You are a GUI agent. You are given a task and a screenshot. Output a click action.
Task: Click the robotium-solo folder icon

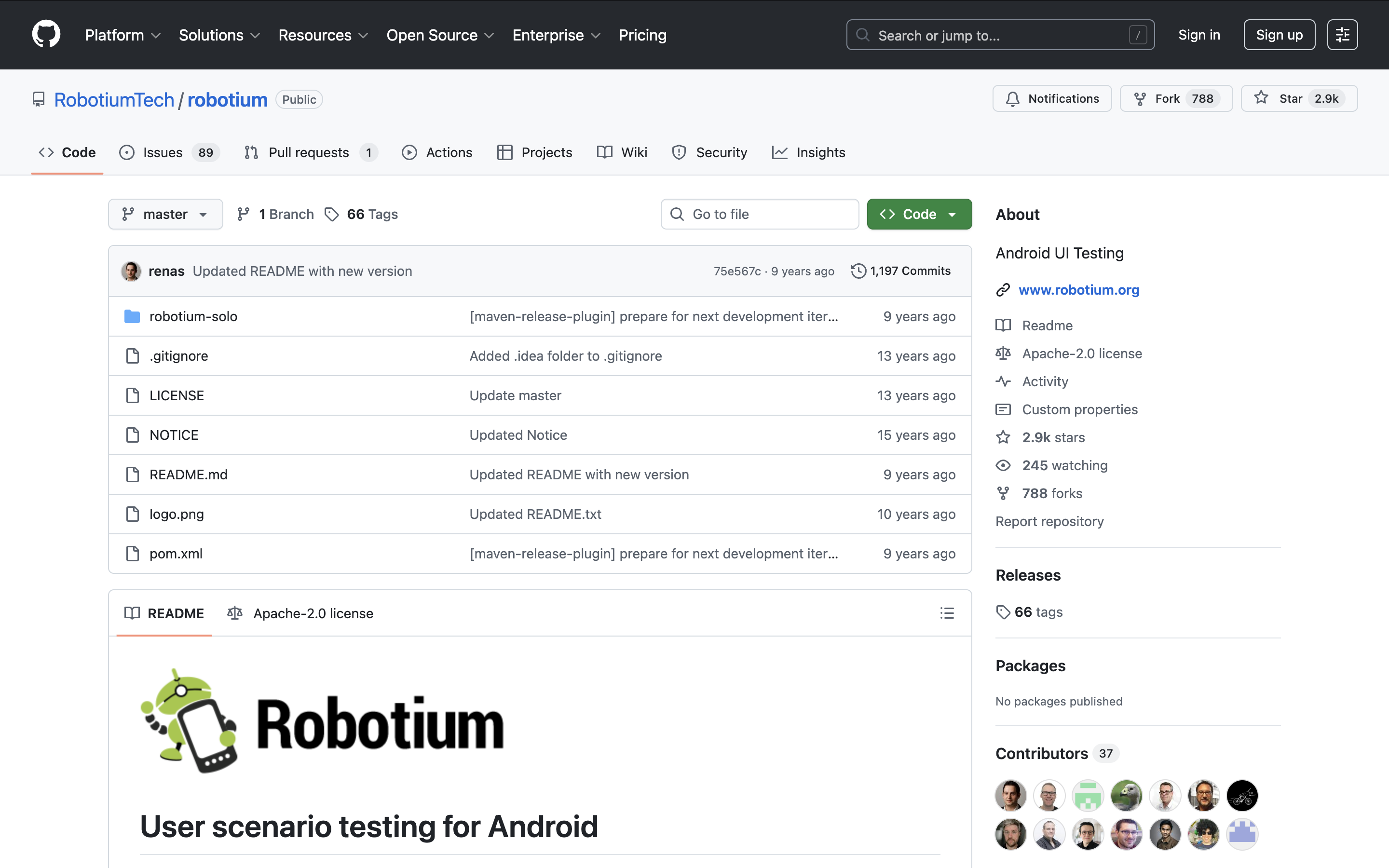[132, 316]
